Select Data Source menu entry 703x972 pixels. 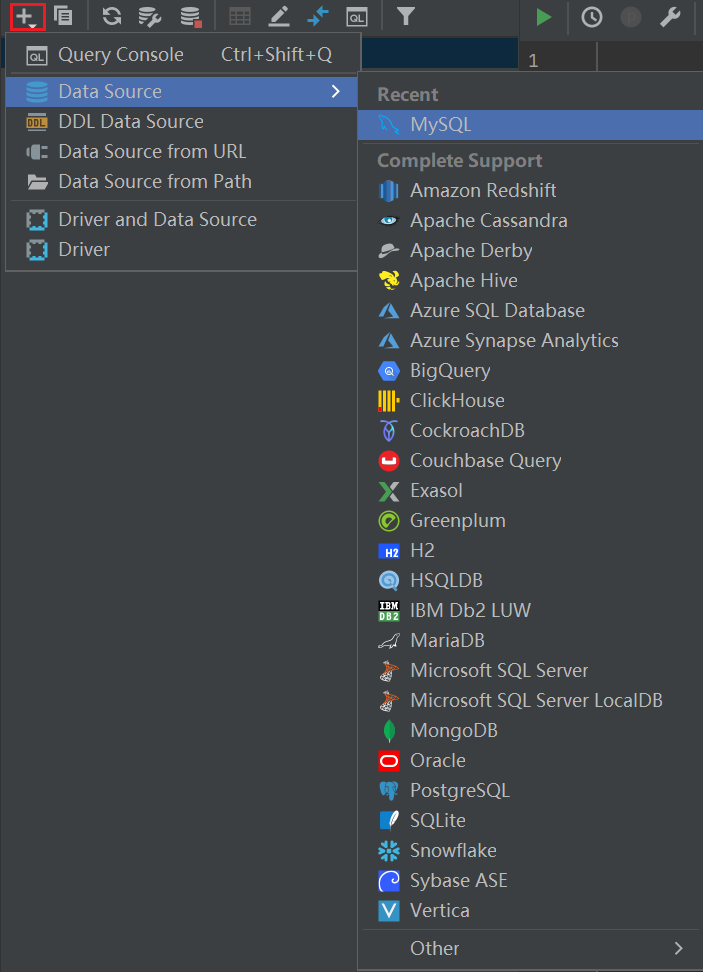click(182, 92)
